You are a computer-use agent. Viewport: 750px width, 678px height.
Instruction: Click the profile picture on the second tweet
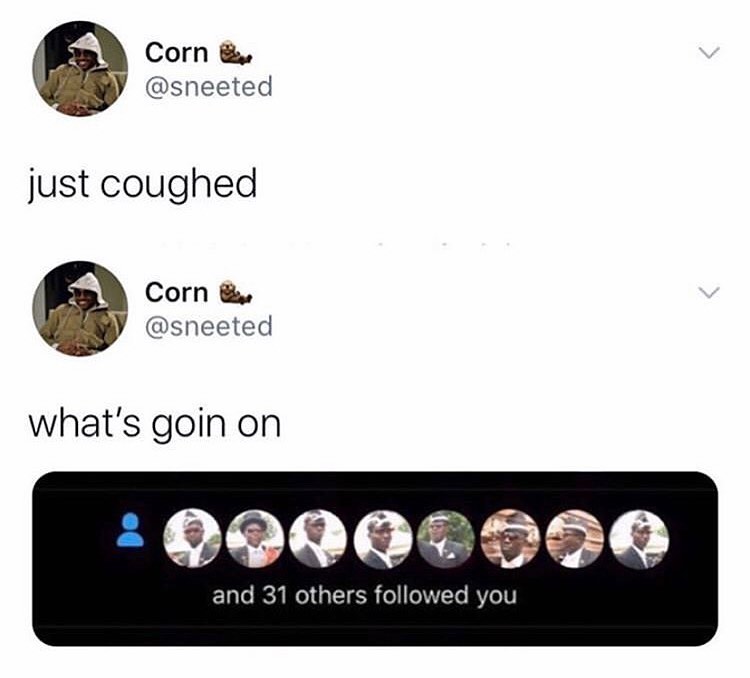80,308
